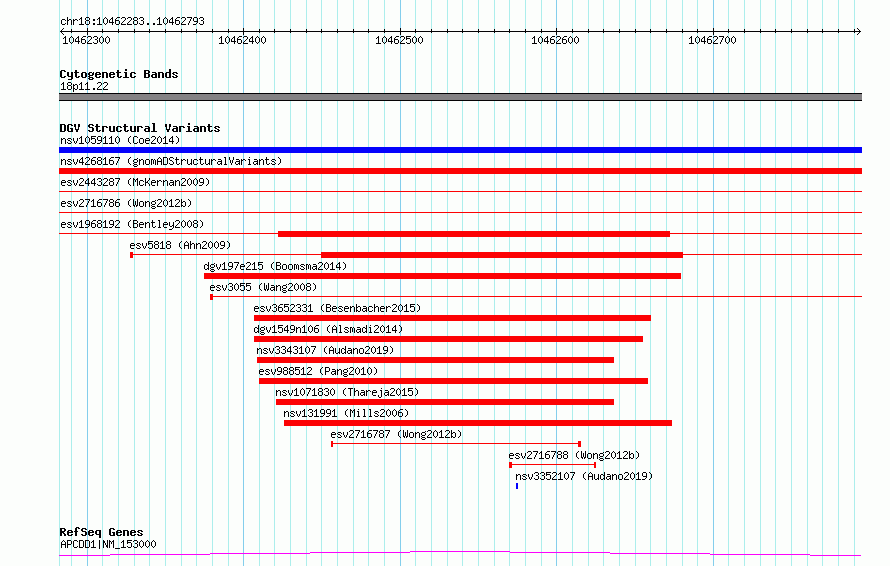
Task: Select the dgv197e215 red variant bar
Action: tap(442, 276)
